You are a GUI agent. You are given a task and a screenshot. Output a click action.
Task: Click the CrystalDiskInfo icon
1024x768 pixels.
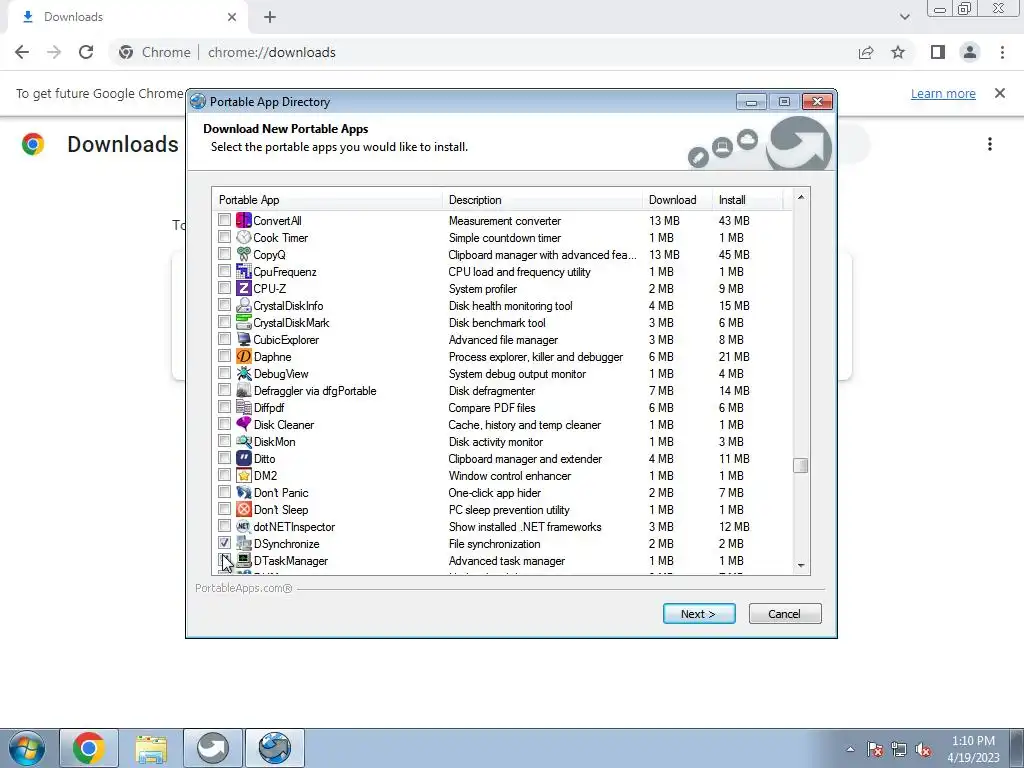(244, 305)
